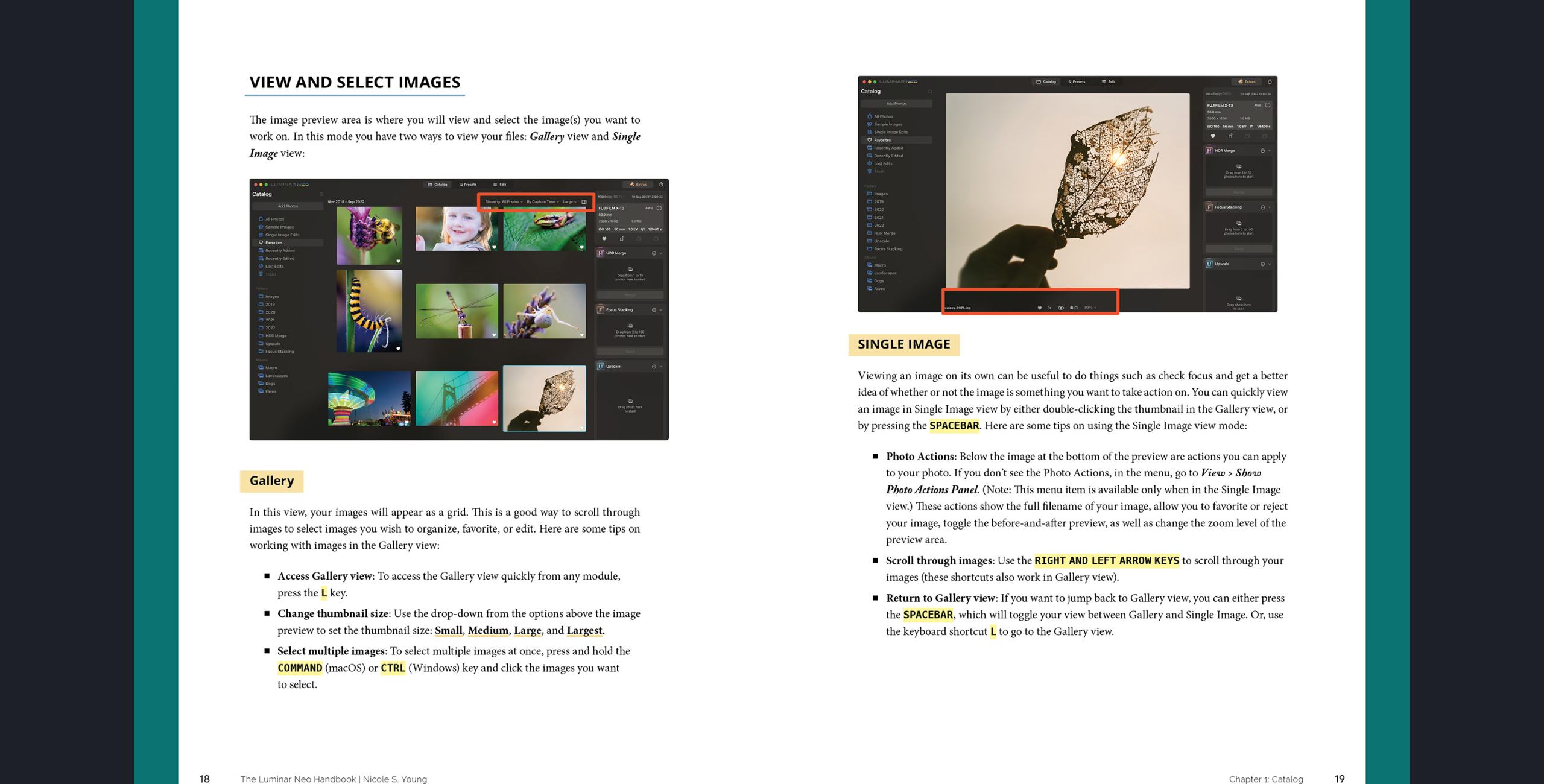
Task: Click the favorite heart in the photo actions bar
Action: point(1039,308)
